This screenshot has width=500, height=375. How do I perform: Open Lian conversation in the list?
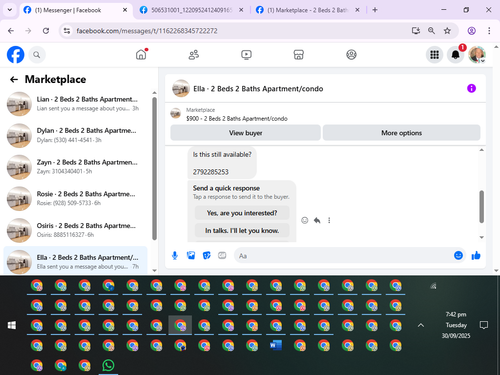point(75,104)
